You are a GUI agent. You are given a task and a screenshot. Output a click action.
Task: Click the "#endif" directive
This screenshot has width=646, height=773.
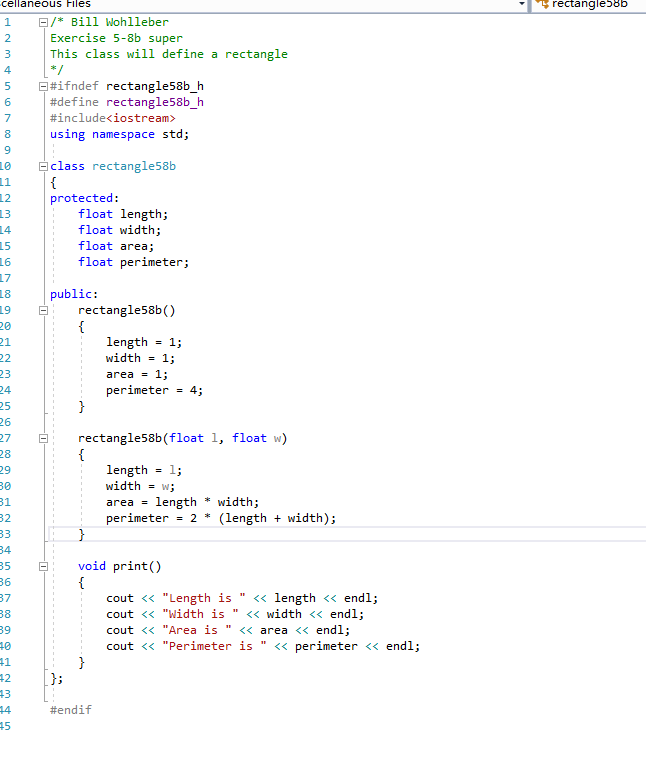coord(71,710)
